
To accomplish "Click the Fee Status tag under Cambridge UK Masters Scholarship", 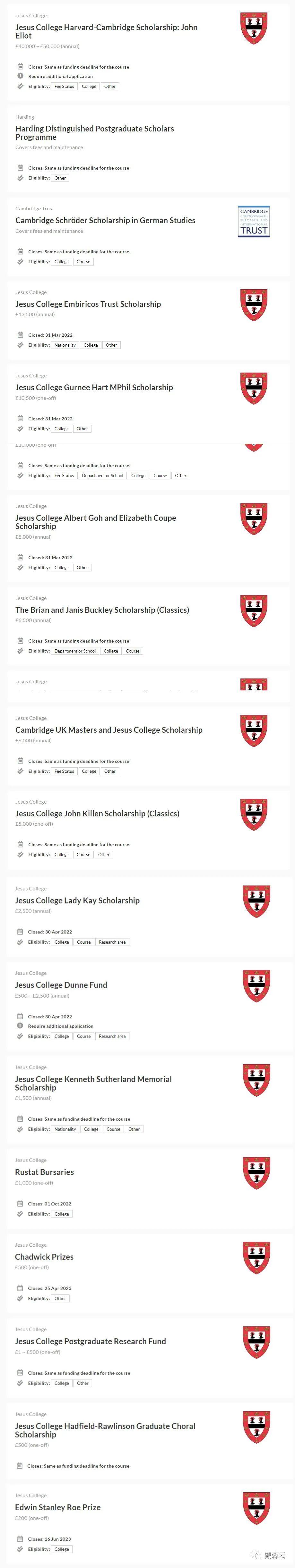I will coord(64,771).
